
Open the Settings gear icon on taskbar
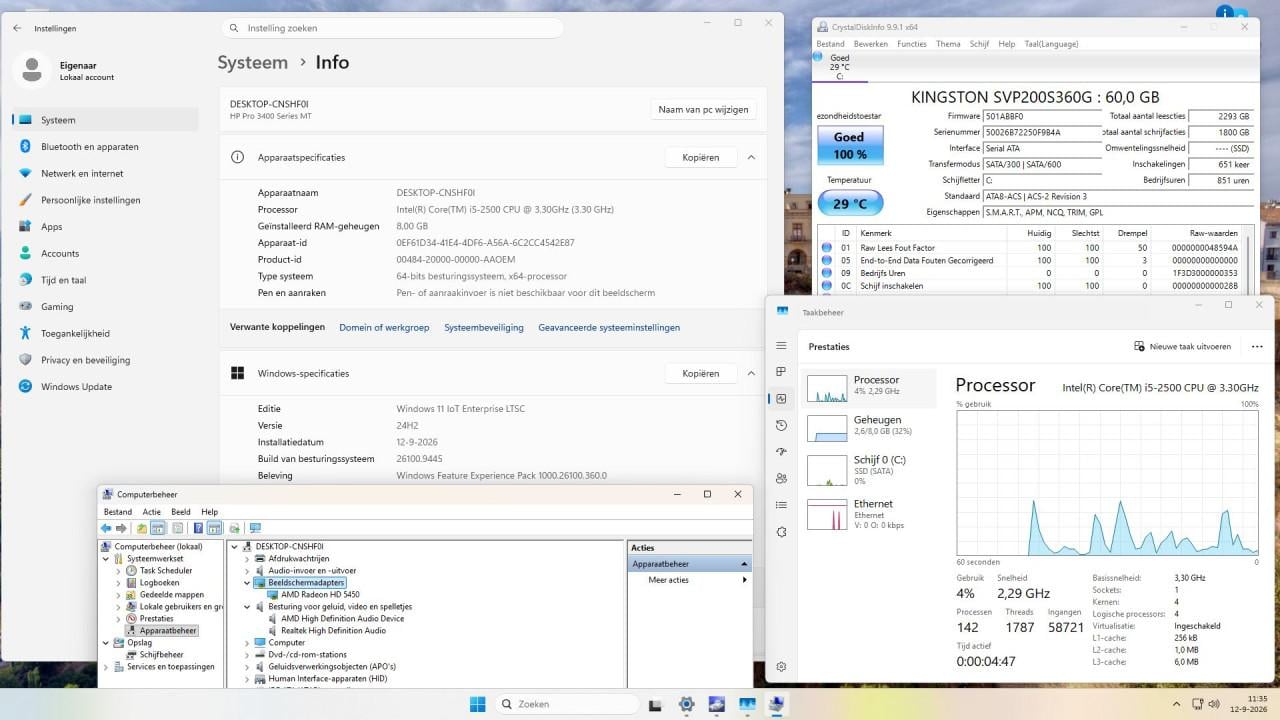(686, 704)
